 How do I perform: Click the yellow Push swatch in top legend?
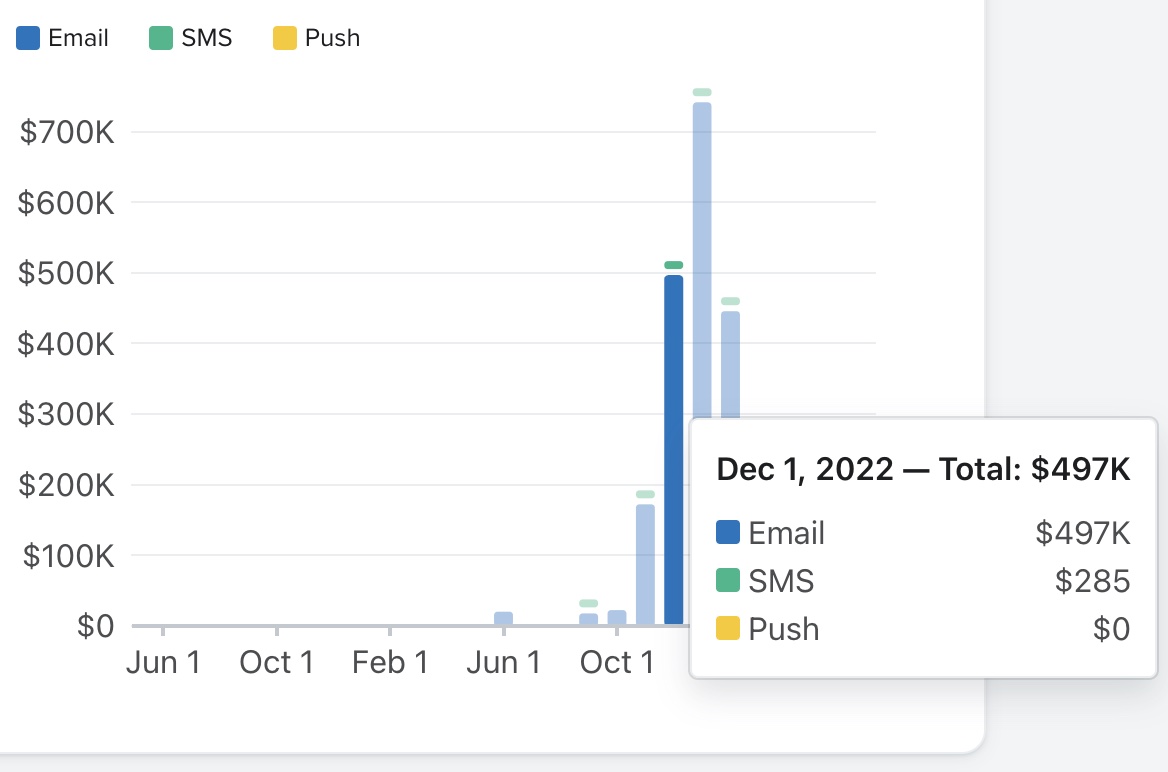click(x=285, y=39)
